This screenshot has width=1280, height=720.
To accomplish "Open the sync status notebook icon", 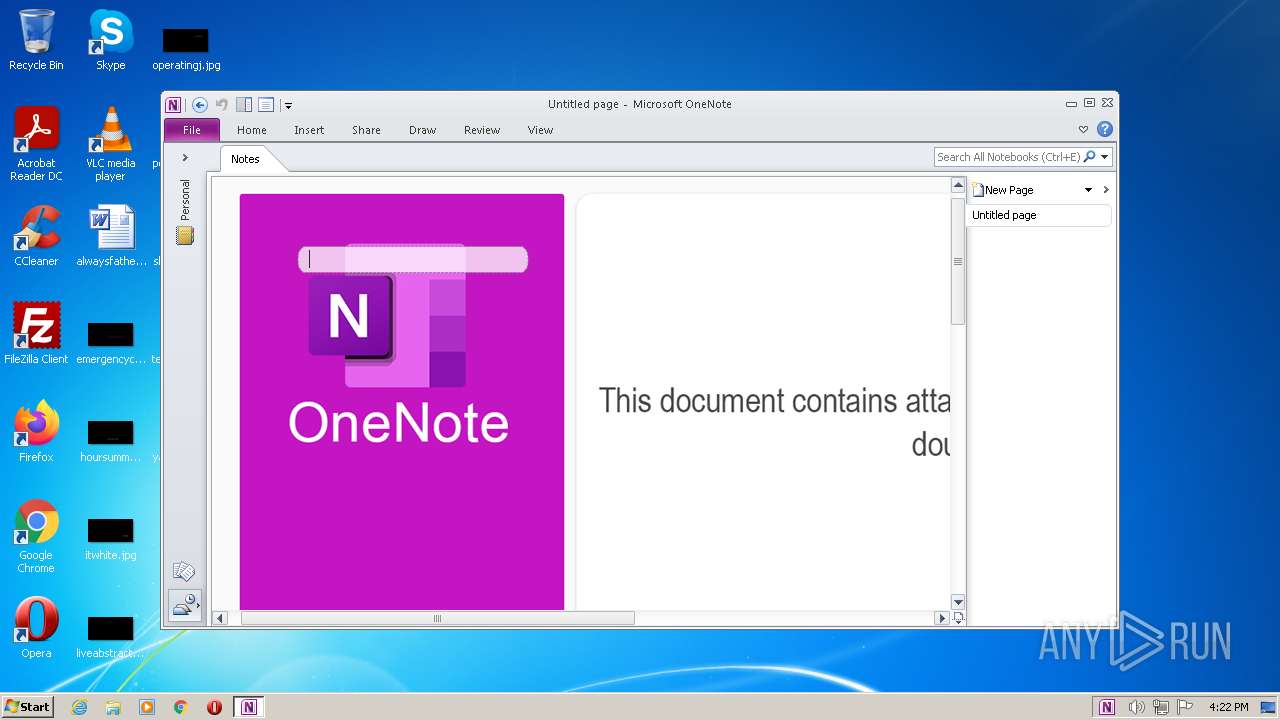I will pyautogui.click(x=185, y=605).
